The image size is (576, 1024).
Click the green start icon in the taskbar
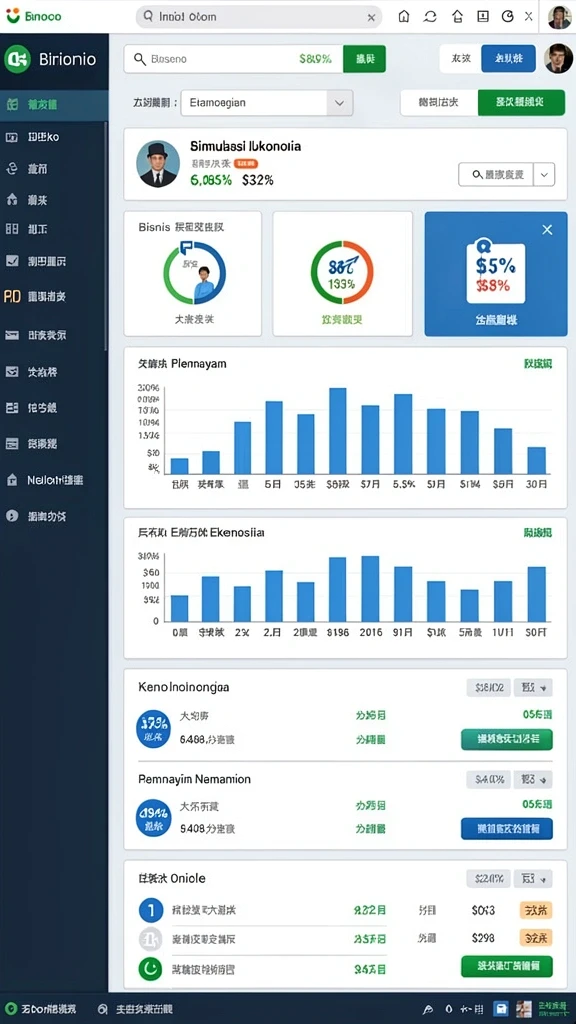coord(11,1009)
